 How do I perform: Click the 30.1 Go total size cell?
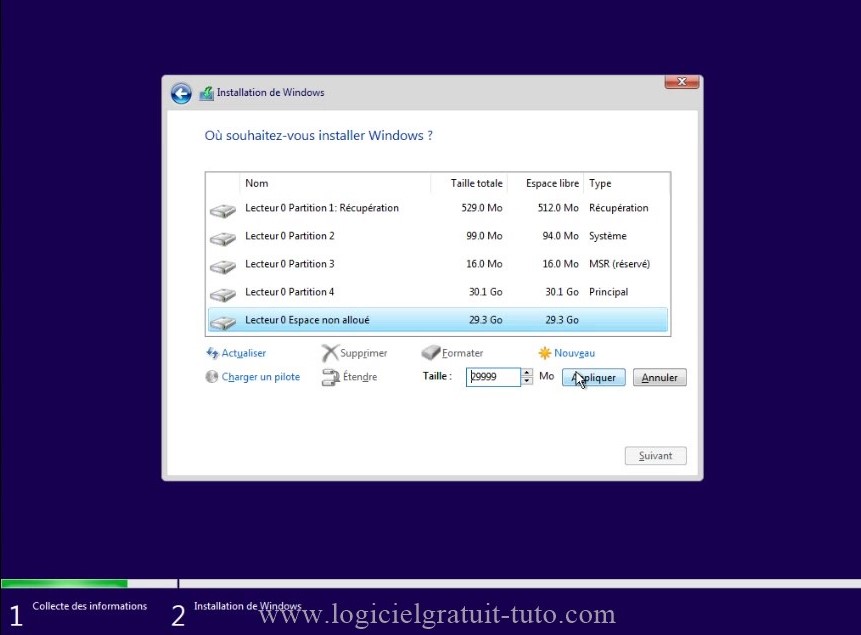(x=485, y=292)
